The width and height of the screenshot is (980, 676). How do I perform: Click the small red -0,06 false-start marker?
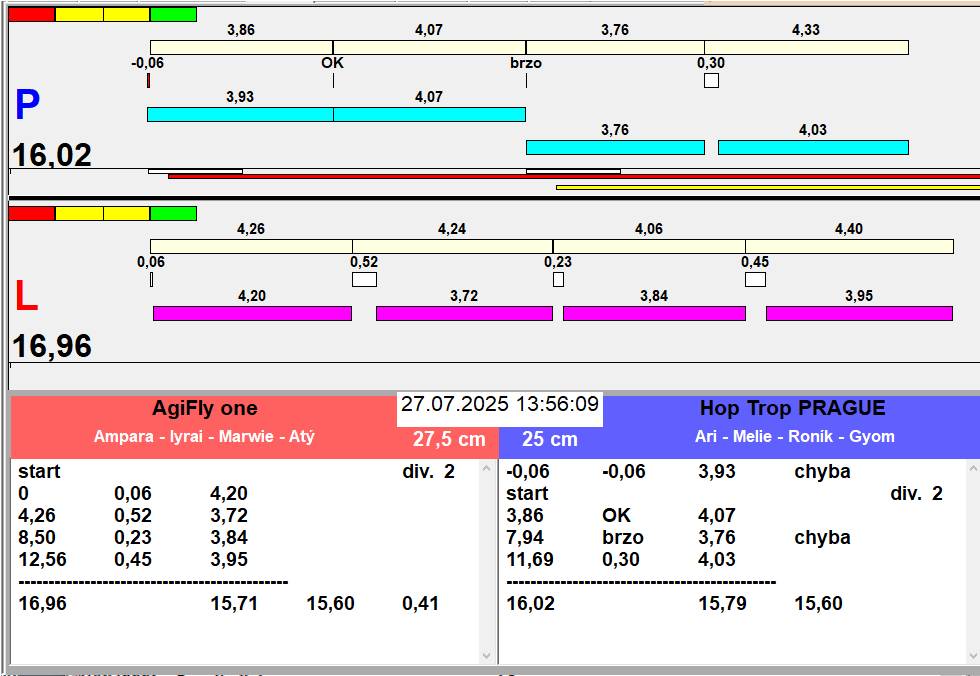click(148, 81)
